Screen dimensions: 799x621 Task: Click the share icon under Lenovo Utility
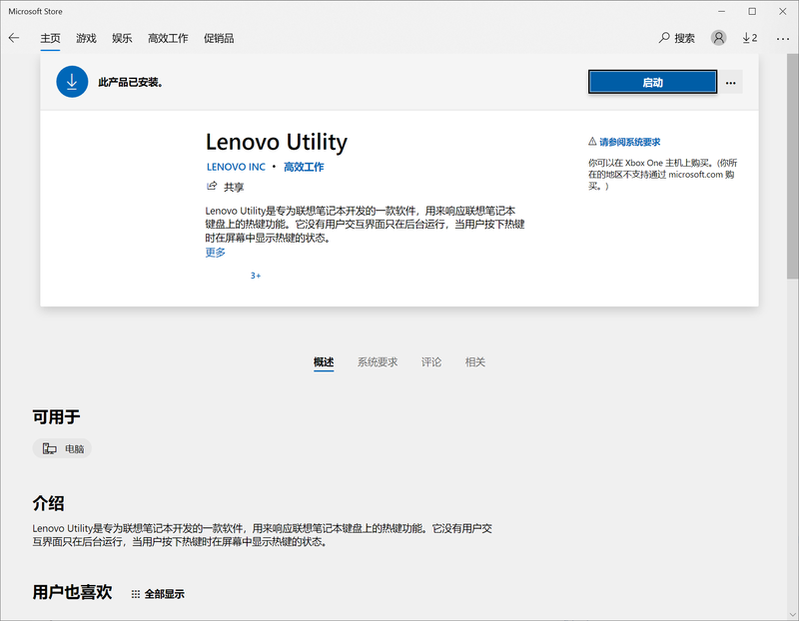(212, 187)
